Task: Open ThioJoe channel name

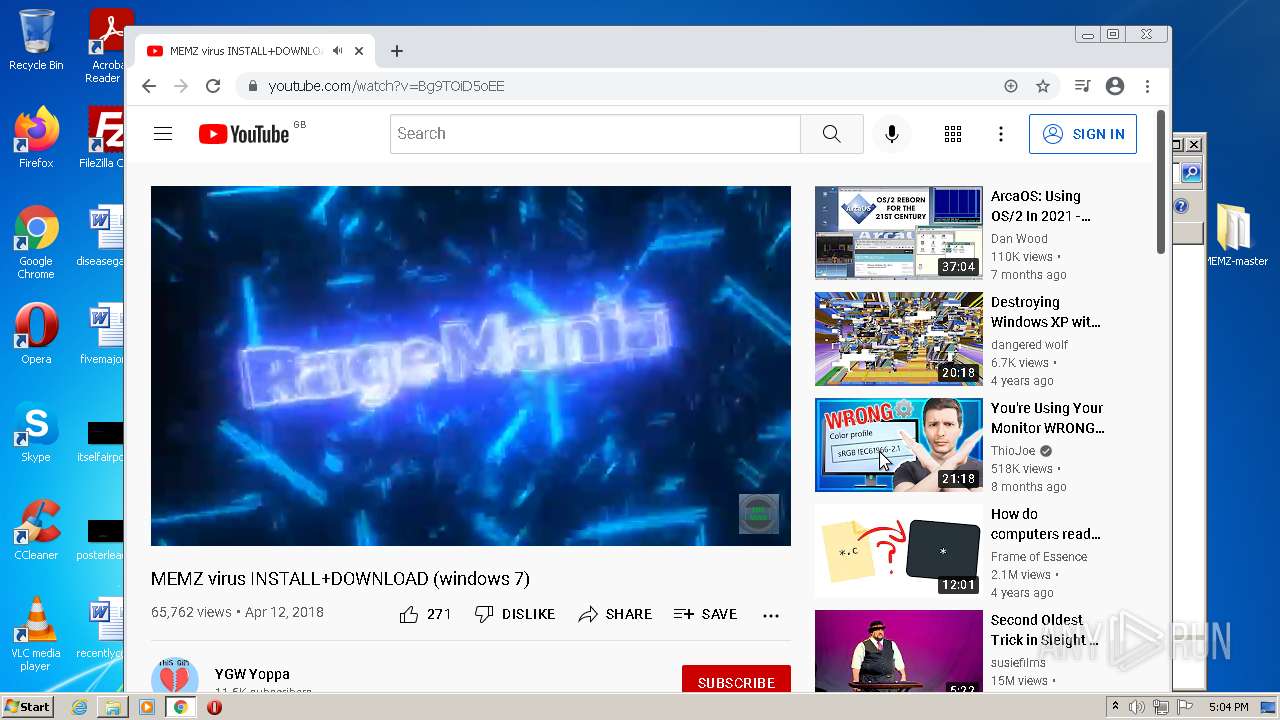Action: [x=1013, y=451]
